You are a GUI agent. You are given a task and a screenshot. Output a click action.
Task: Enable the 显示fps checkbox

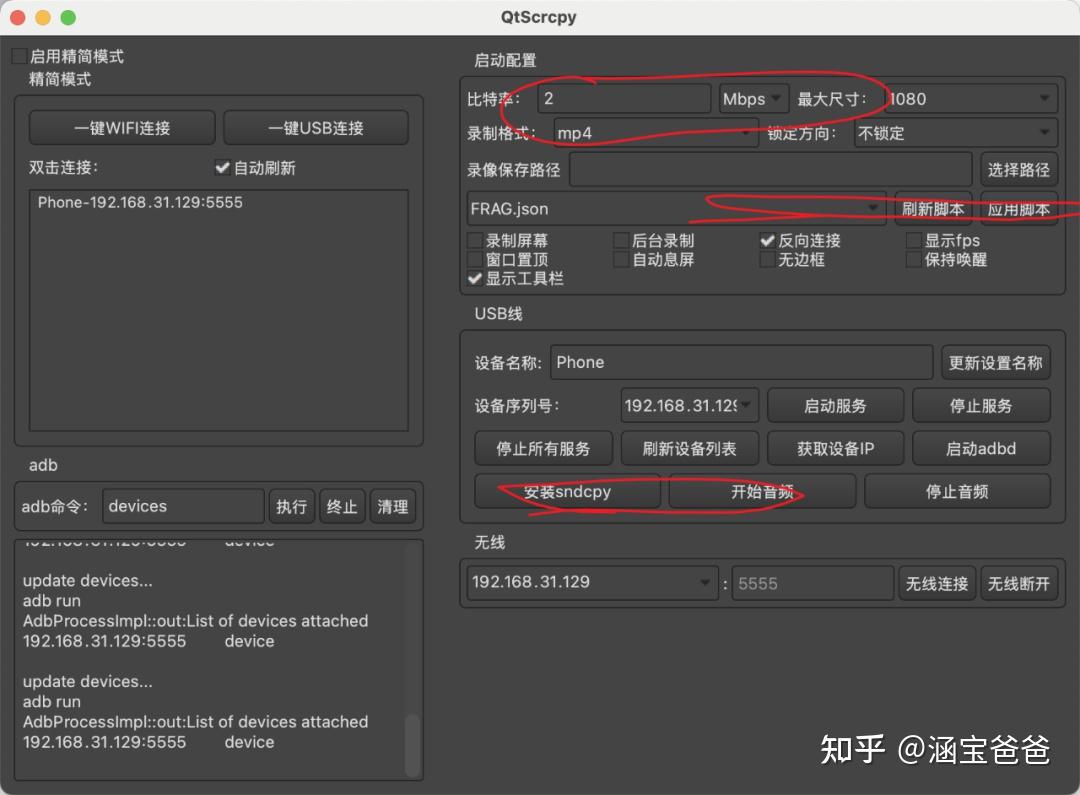pos(913,240)
